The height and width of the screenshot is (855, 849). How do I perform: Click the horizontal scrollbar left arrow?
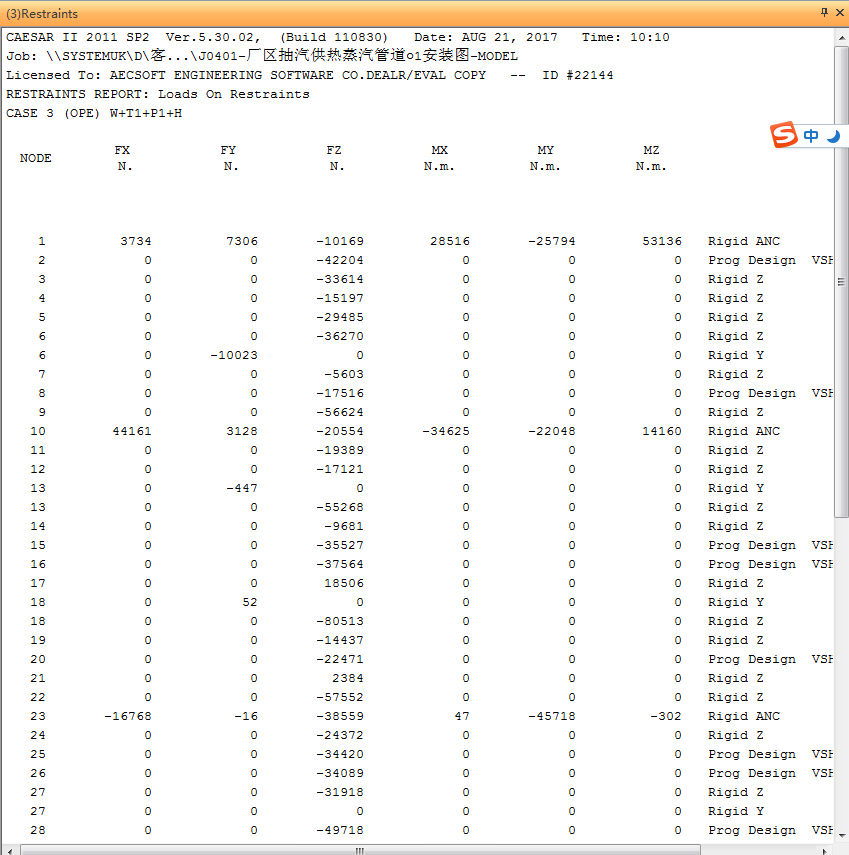[8, 849]
